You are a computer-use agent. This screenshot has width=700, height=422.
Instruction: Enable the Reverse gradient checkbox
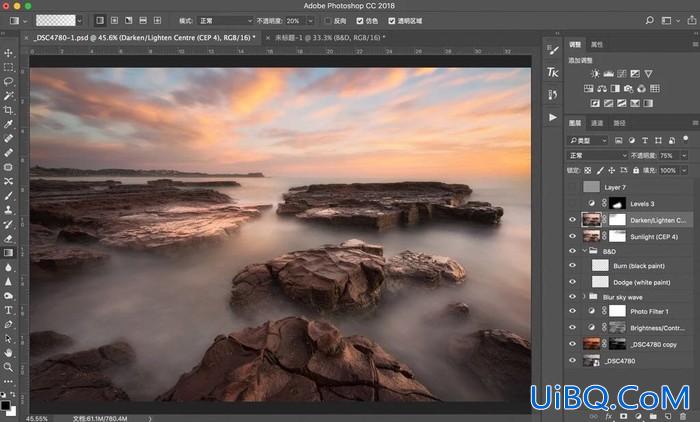(328, 21)
